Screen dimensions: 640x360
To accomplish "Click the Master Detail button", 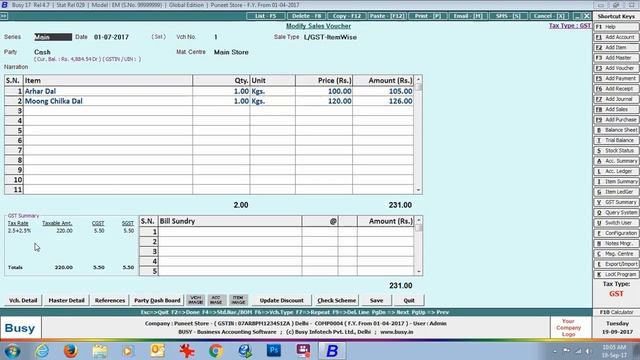I will coord(67,300).
